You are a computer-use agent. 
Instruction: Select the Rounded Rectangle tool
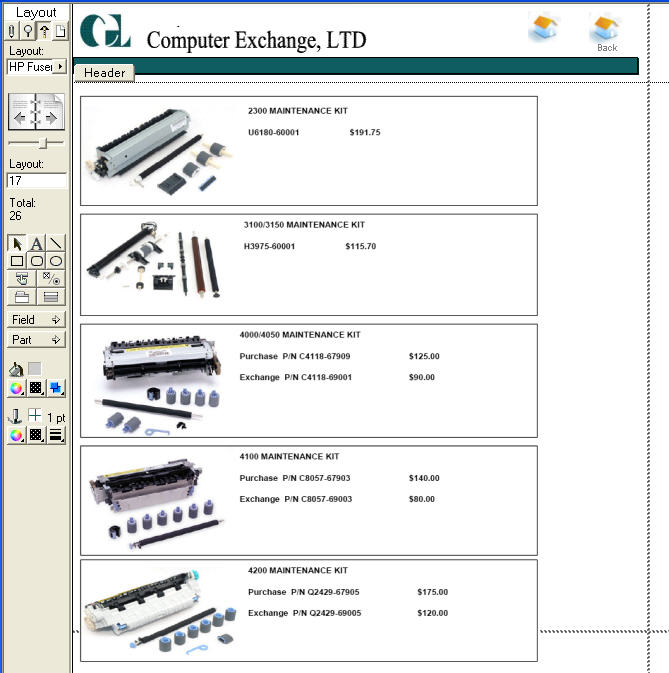tap(36, 261)
